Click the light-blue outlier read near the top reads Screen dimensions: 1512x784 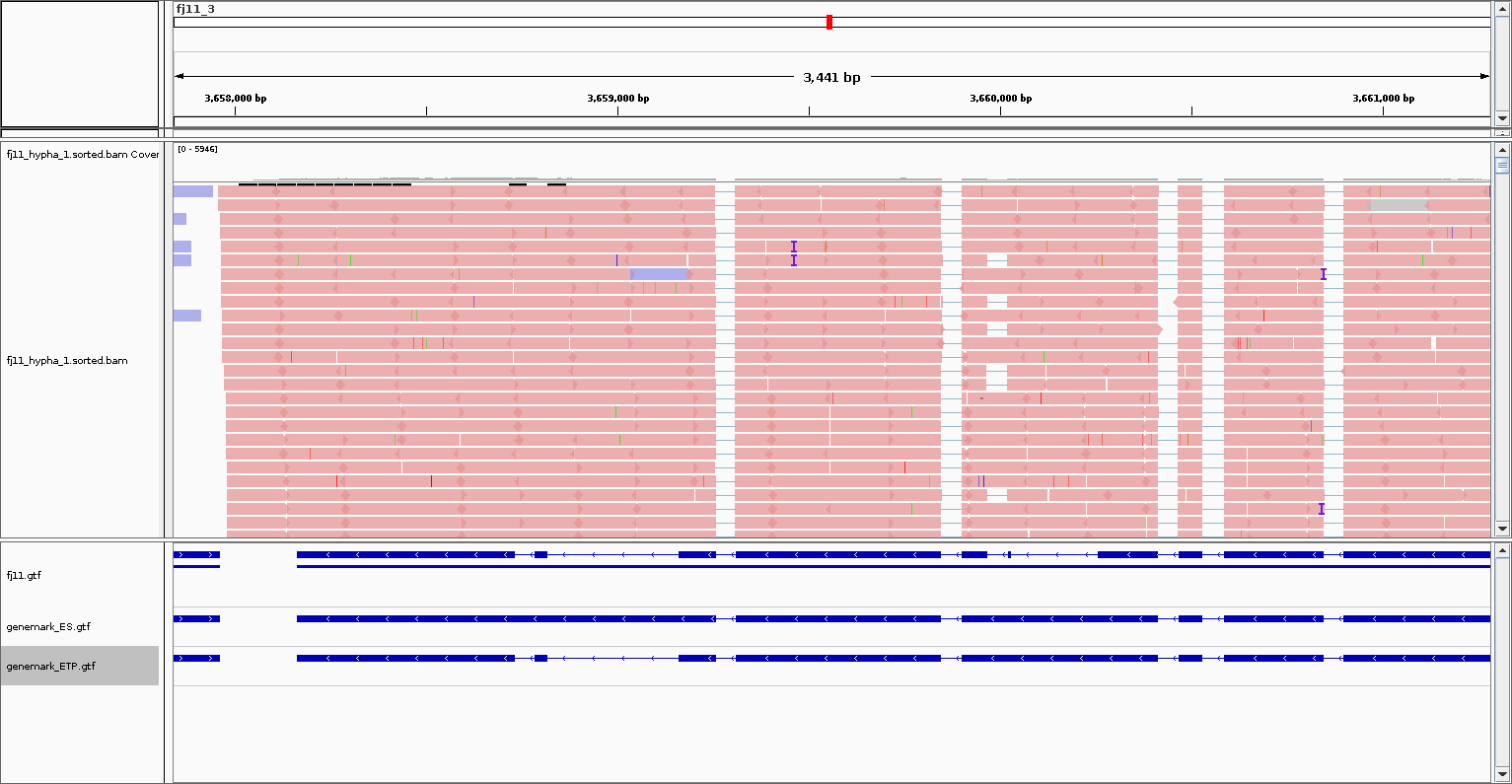pos(659,273)
